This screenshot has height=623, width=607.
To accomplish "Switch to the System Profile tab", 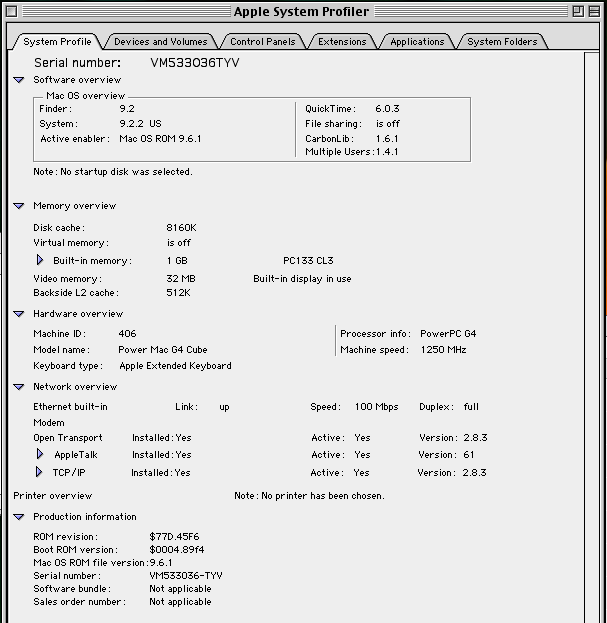I will click(56, 42).
